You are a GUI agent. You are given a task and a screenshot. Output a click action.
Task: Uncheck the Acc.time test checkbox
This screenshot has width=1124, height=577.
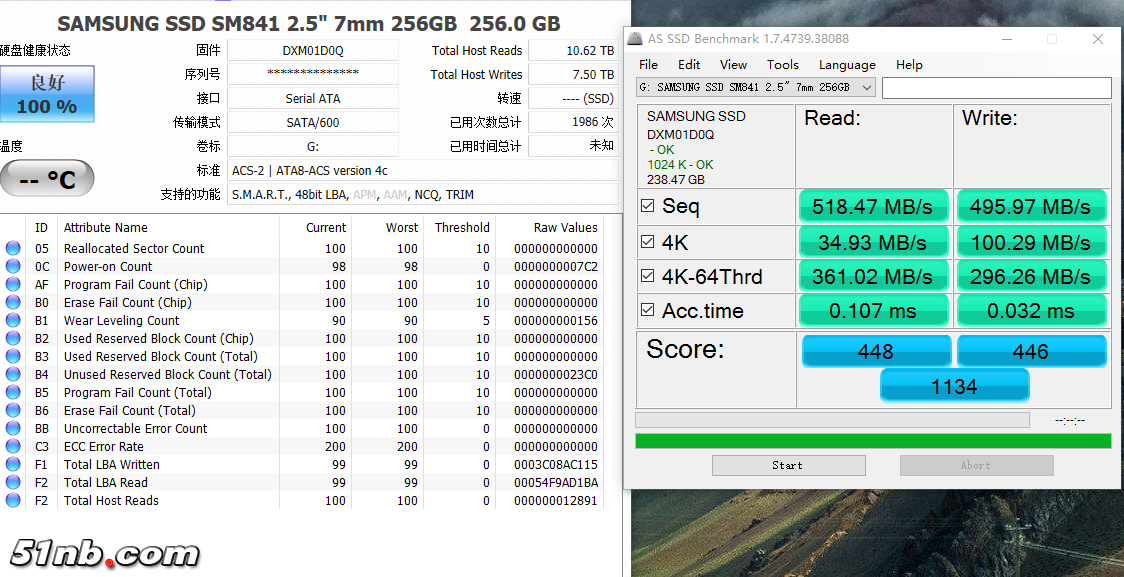tap(647, 311)
